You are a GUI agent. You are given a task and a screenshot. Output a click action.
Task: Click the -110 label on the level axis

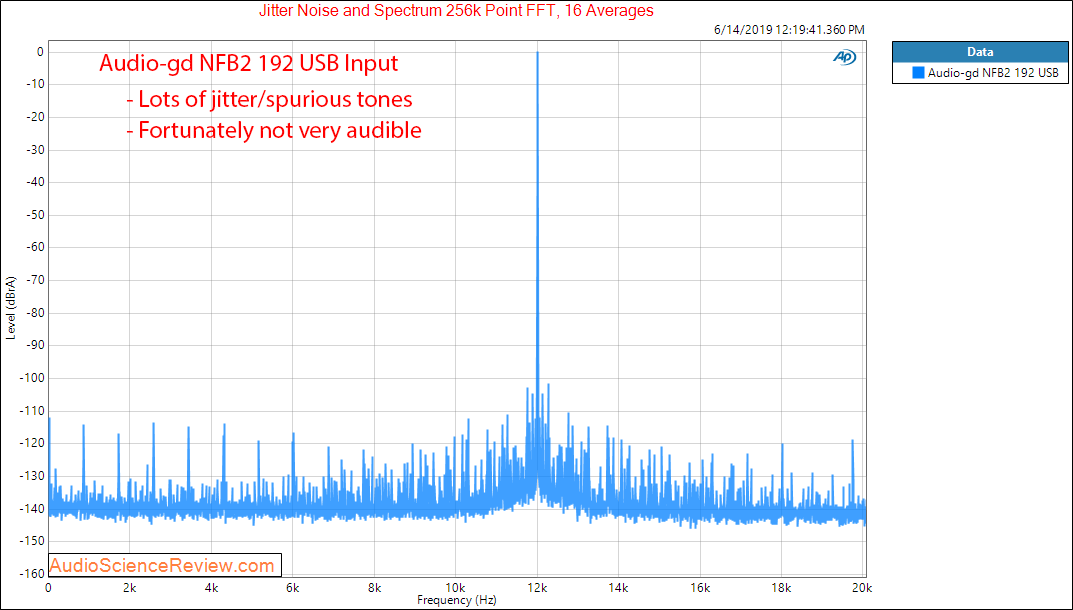[31, 411]
